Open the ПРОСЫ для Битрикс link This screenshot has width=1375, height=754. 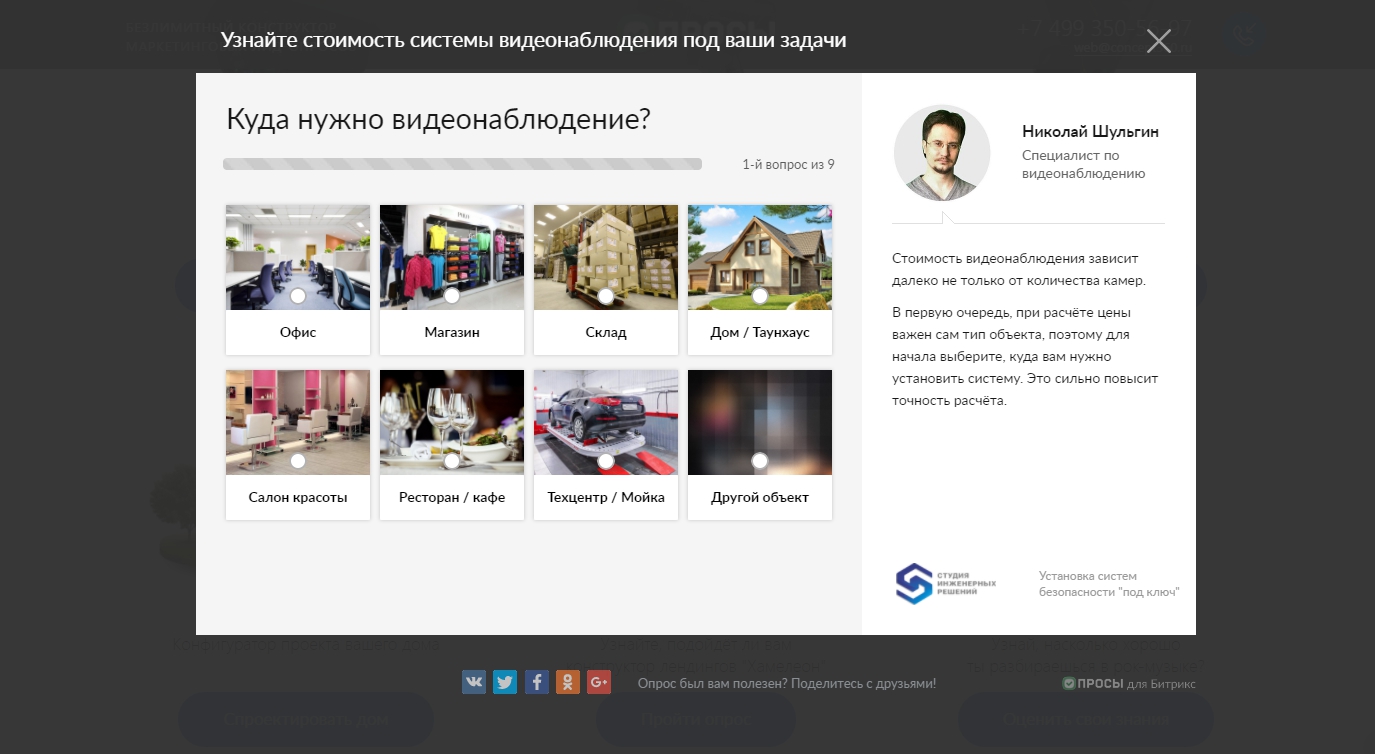(x=1128, y=684)
